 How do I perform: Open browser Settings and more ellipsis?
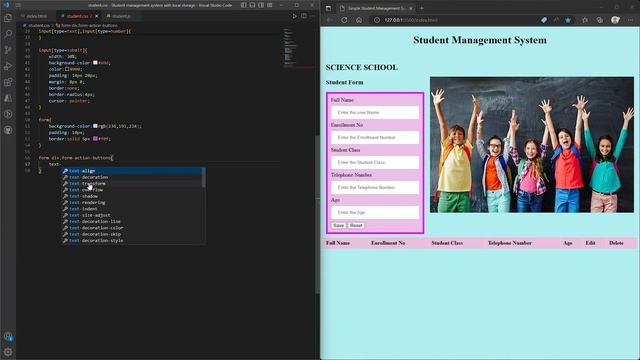pos(631,20)
